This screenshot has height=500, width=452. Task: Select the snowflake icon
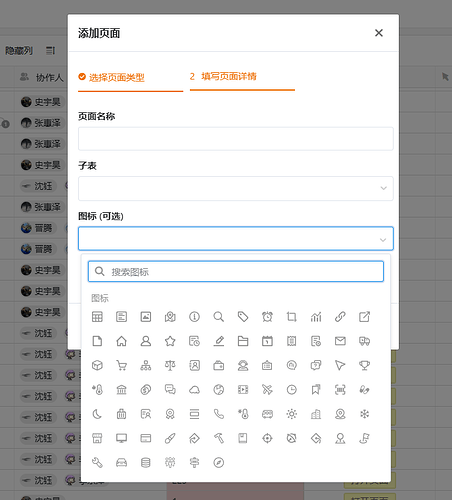click(x=364, y=414)
